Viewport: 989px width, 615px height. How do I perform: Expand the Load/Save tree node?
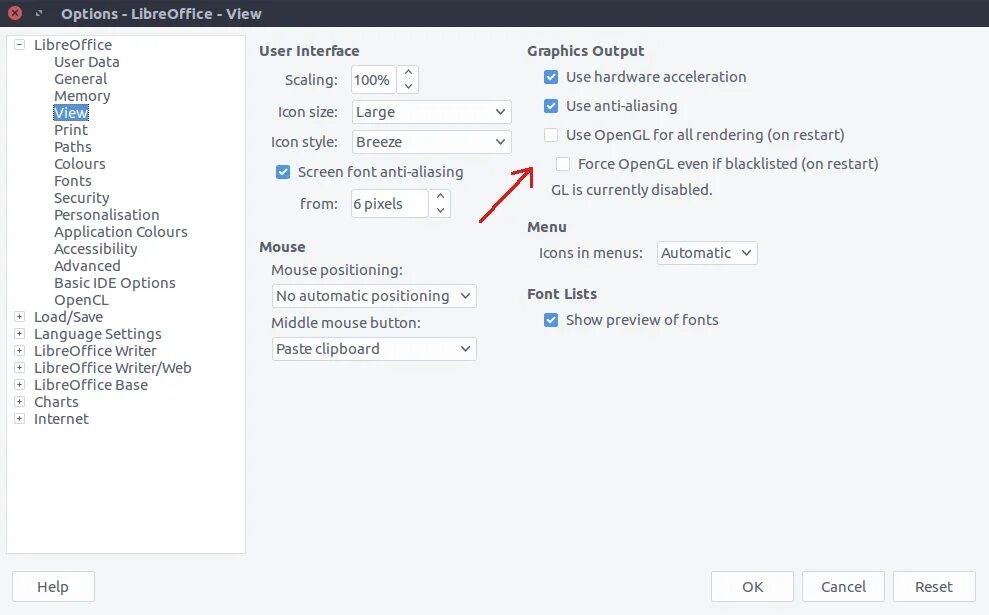pyautogui.click(x=20, y=317)
